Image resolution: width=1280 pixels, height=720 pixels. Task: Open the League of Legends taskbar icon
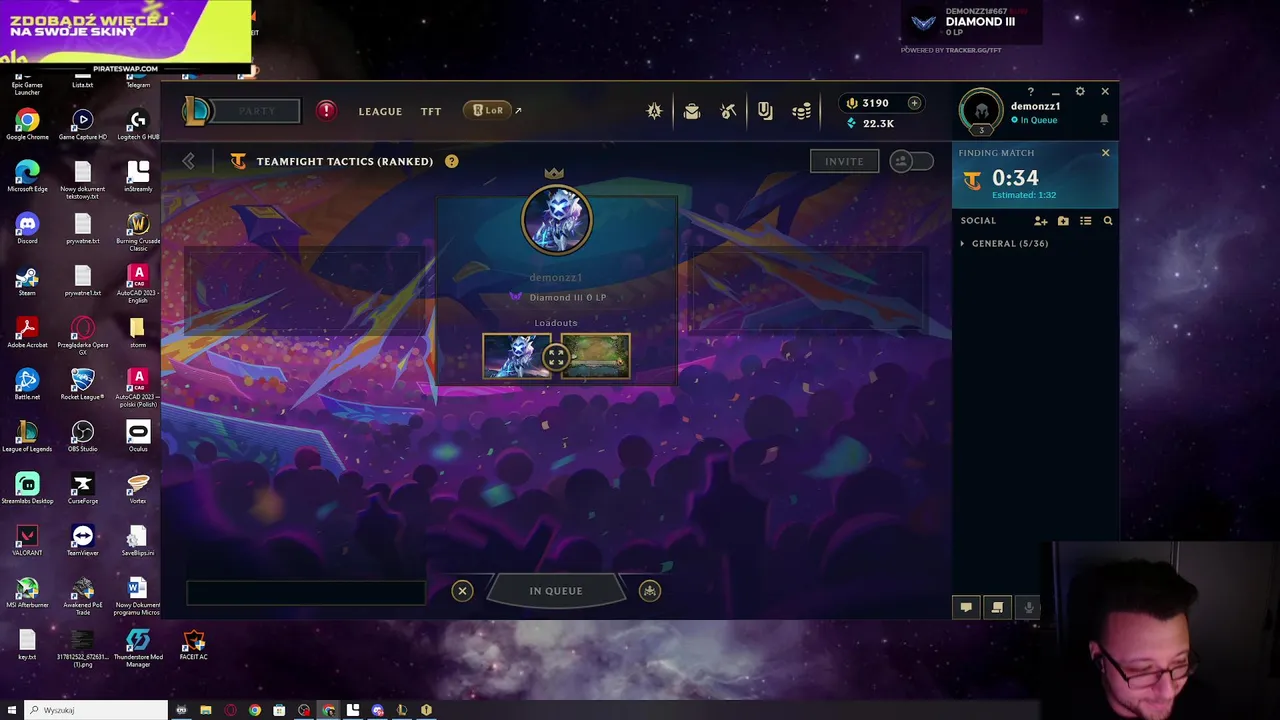pyautogui.click(x=402, y=710)
